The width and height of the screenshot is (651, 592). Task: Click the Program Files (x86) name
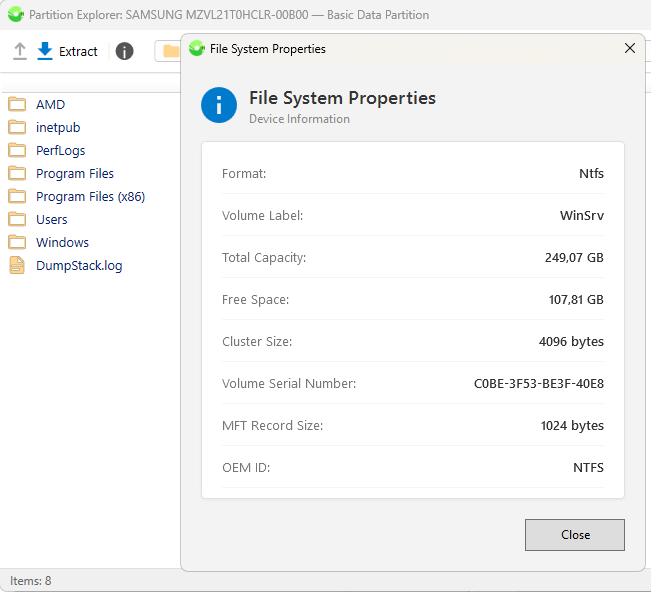[x=91, y=197]
